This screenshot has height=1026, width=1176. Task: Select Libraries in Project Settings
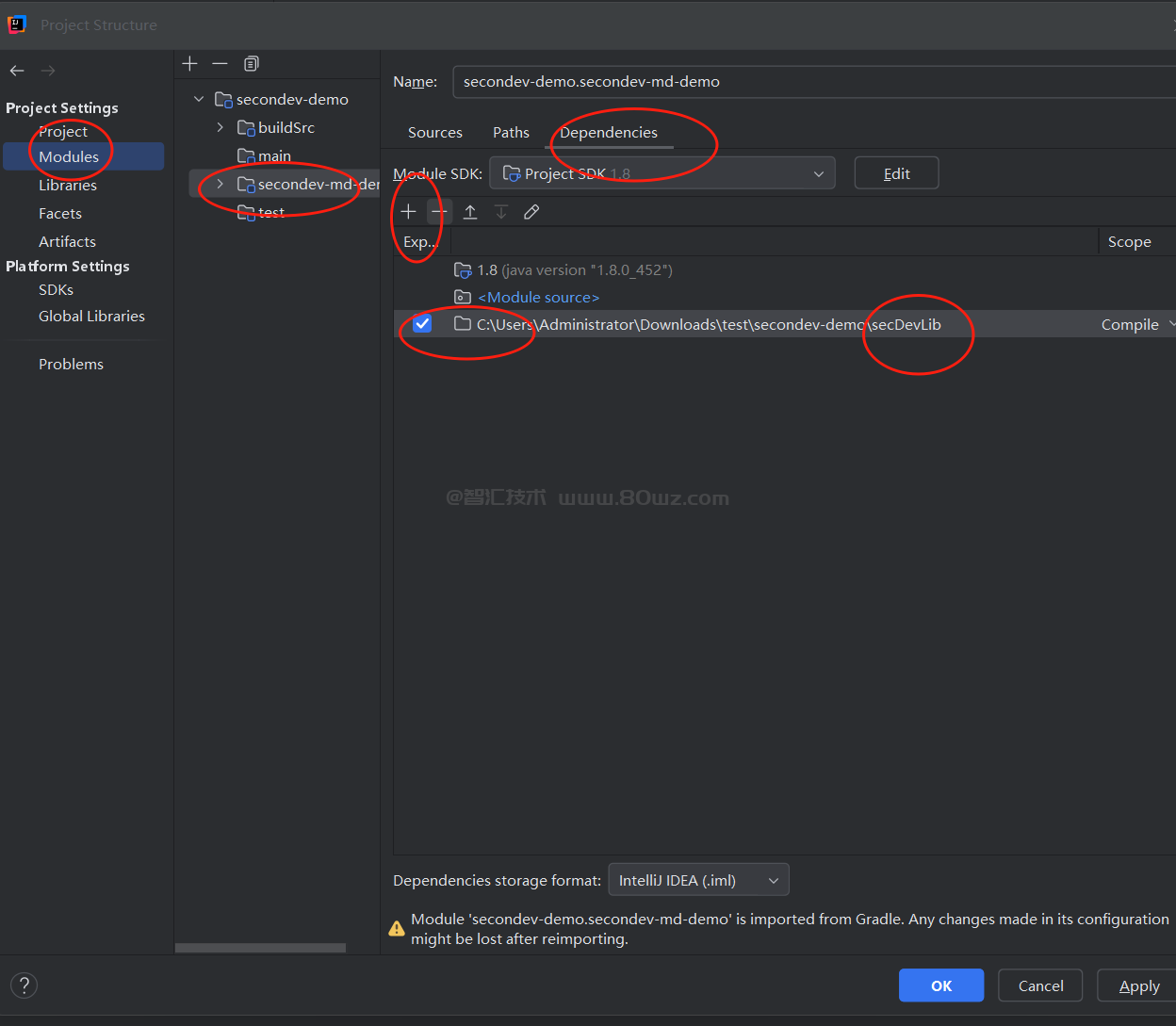click(x=68, y=186)
